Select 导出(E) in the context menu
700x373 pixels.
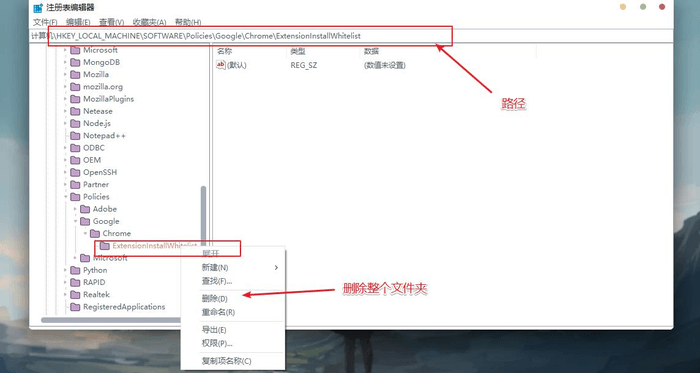[214, 330]
